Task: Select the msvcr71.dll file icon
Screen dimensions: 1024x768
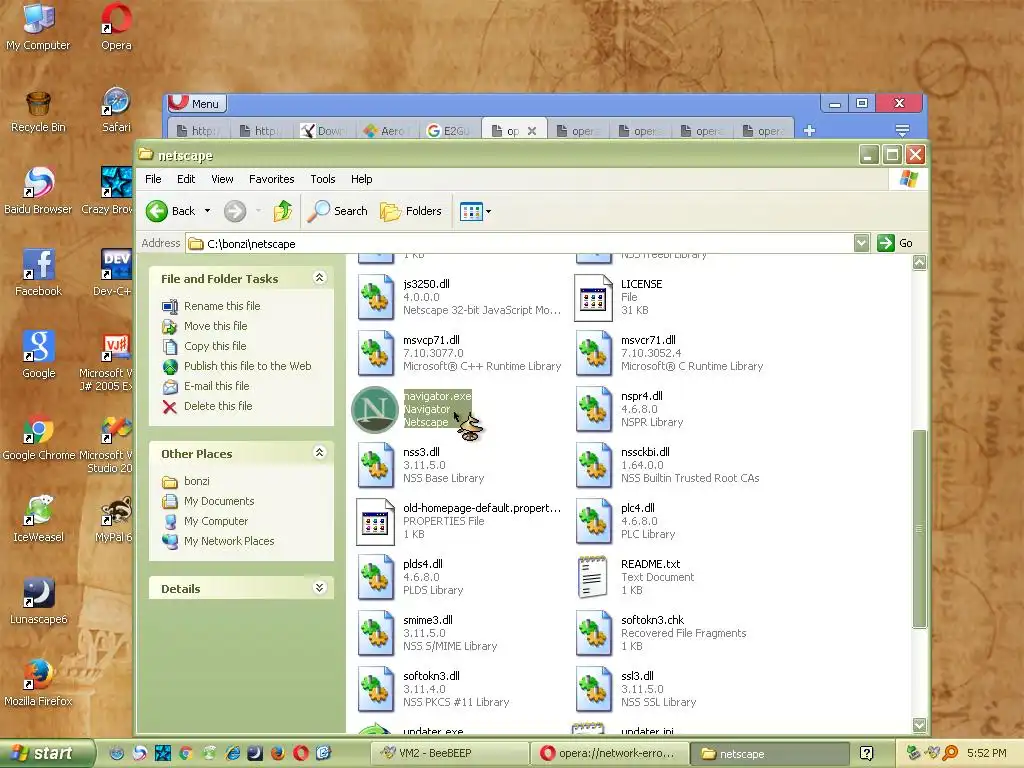Action: click(x=593, y=353)
